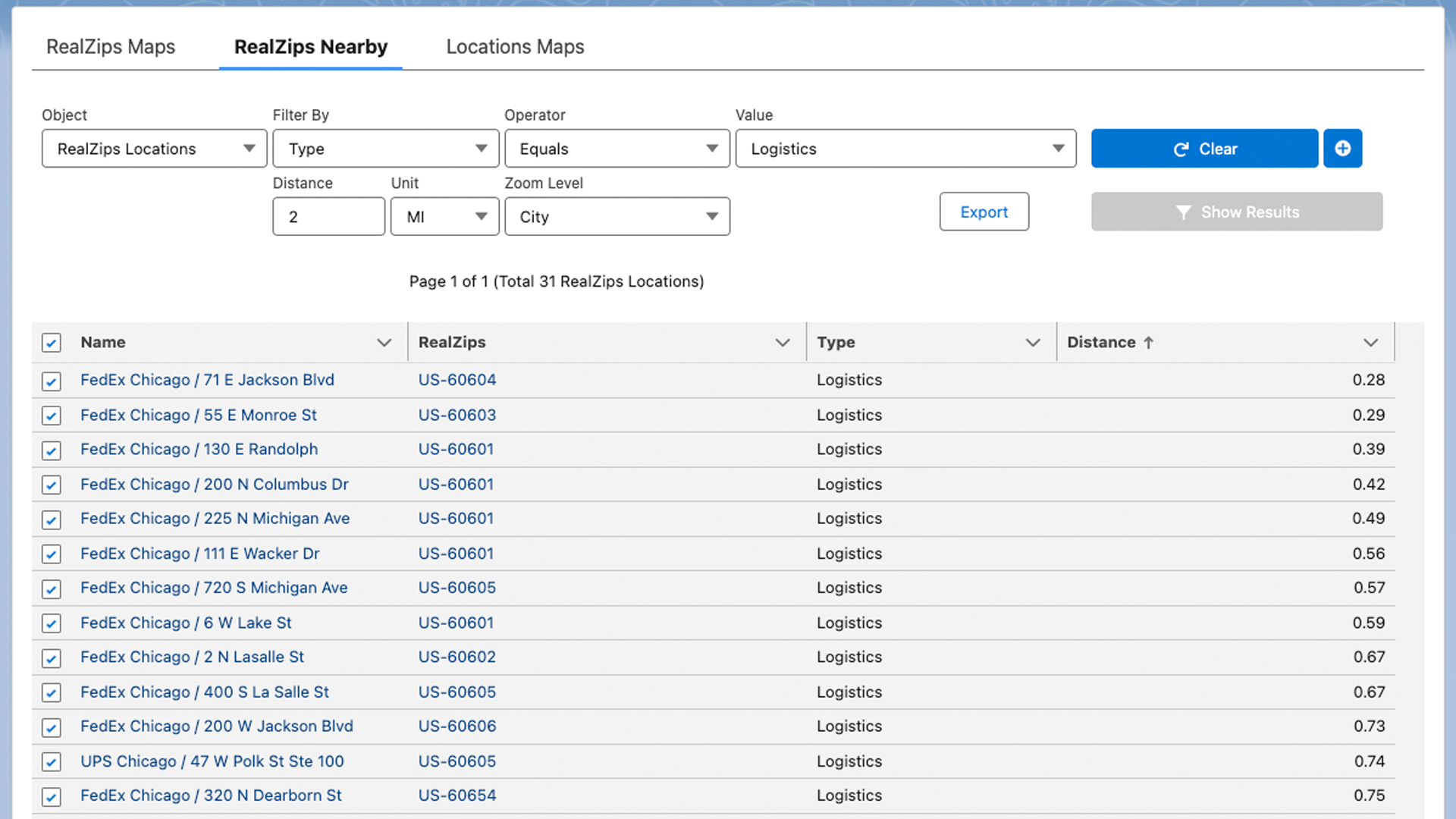Open the Zoom Level City dropdown

(617, 217)
